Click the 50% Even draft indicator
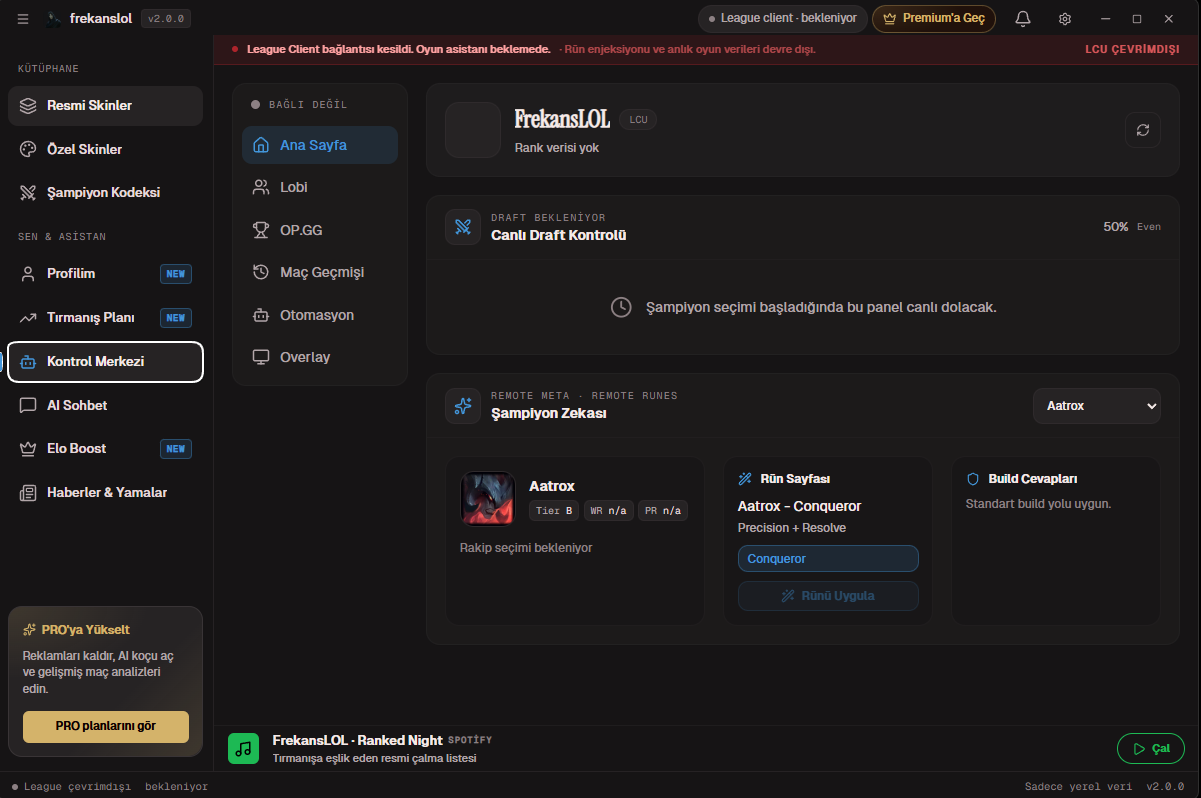The width and height of the screenshot is (1201, 798). click(x=1132, y=227)
